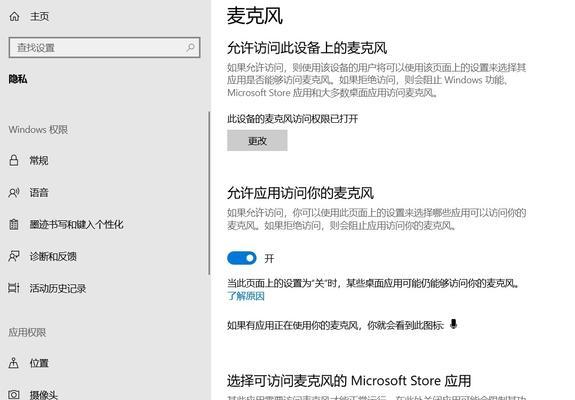This screenshot has height=400, width=575.
Task: Click the 更改 button
Action: click(257, 140)
